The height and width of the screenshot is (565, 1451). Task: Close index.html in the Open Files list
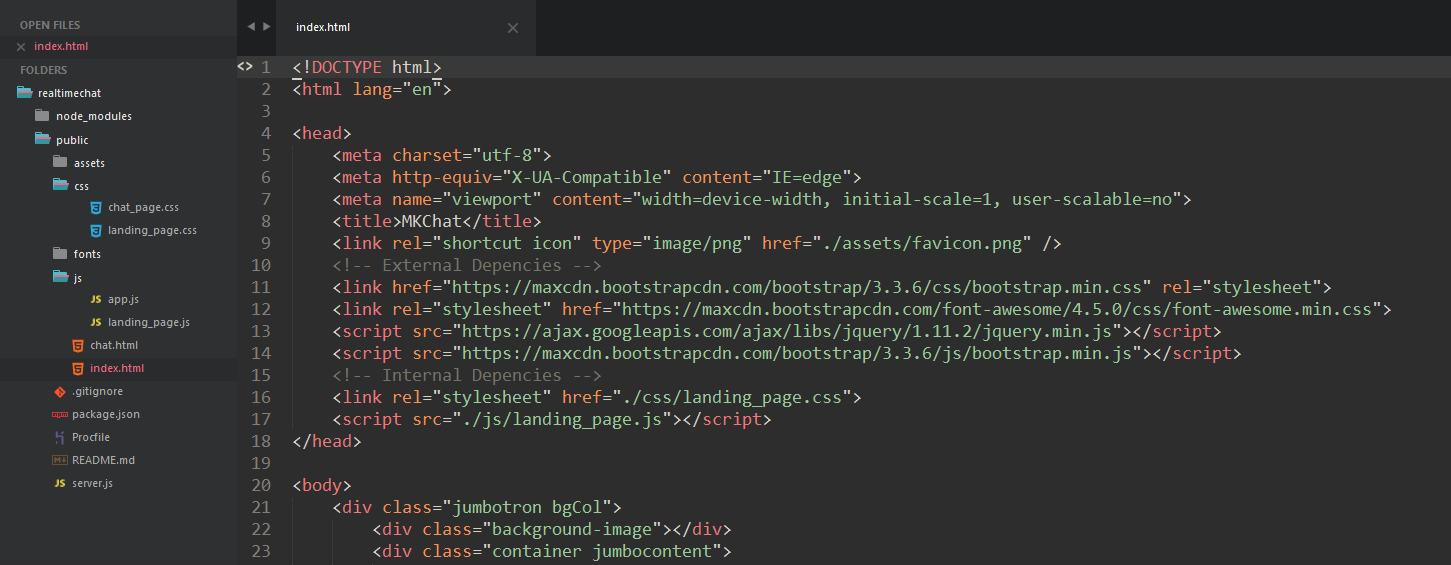coord(21,47)
